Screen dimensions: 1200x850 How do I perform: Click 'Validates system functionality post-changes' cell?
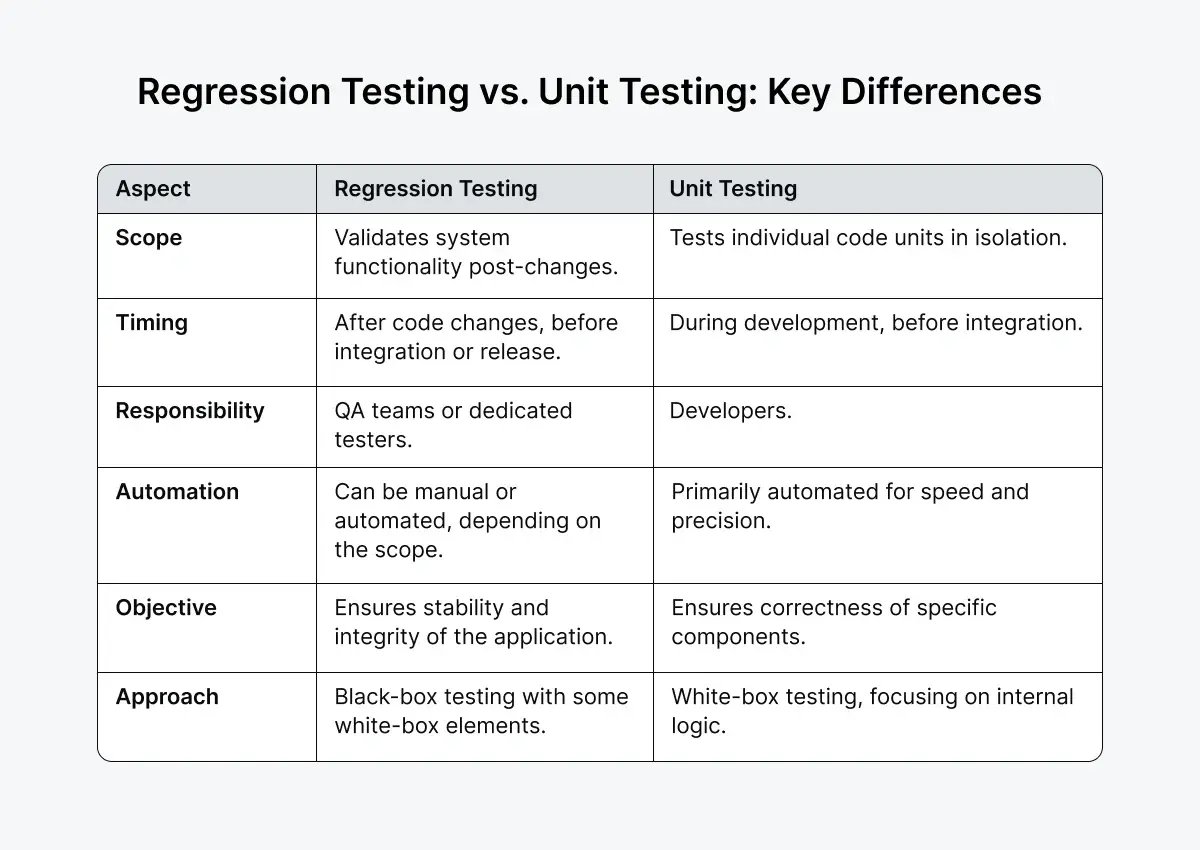pos(475,252)
